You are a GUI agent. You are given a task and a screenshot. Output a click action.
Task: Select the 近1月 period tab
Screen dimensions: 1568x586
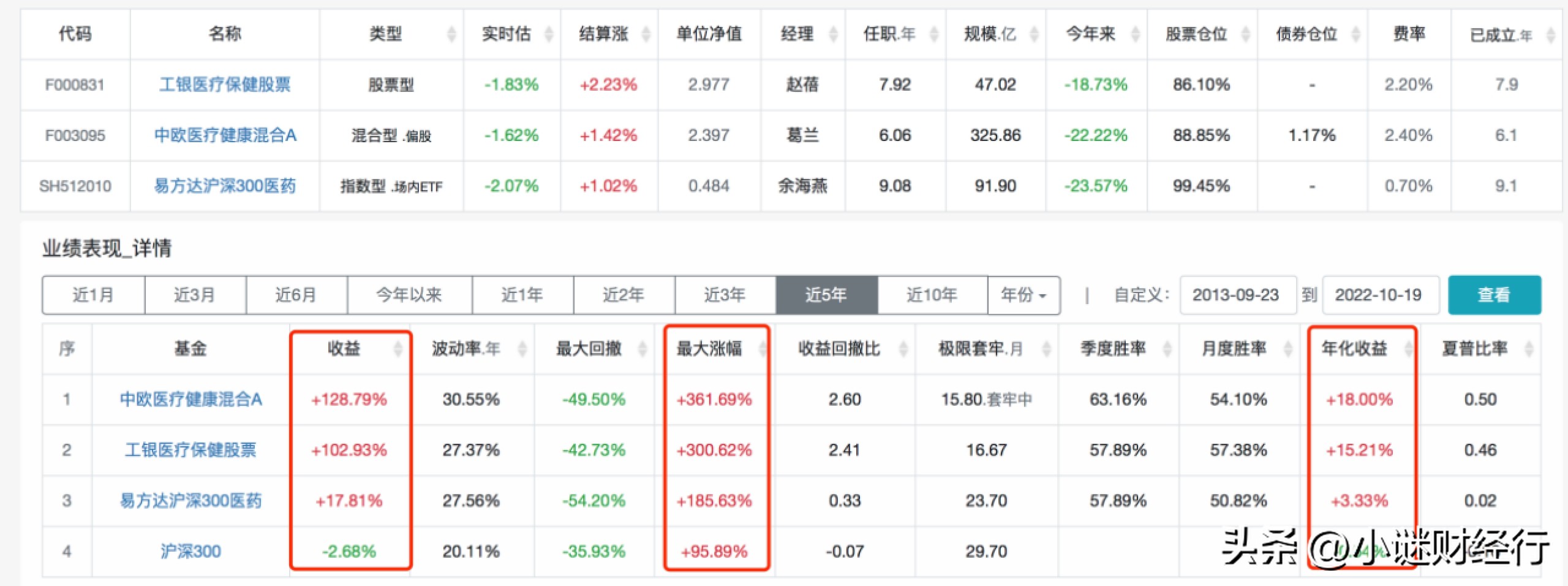click(x=93, y=295)
